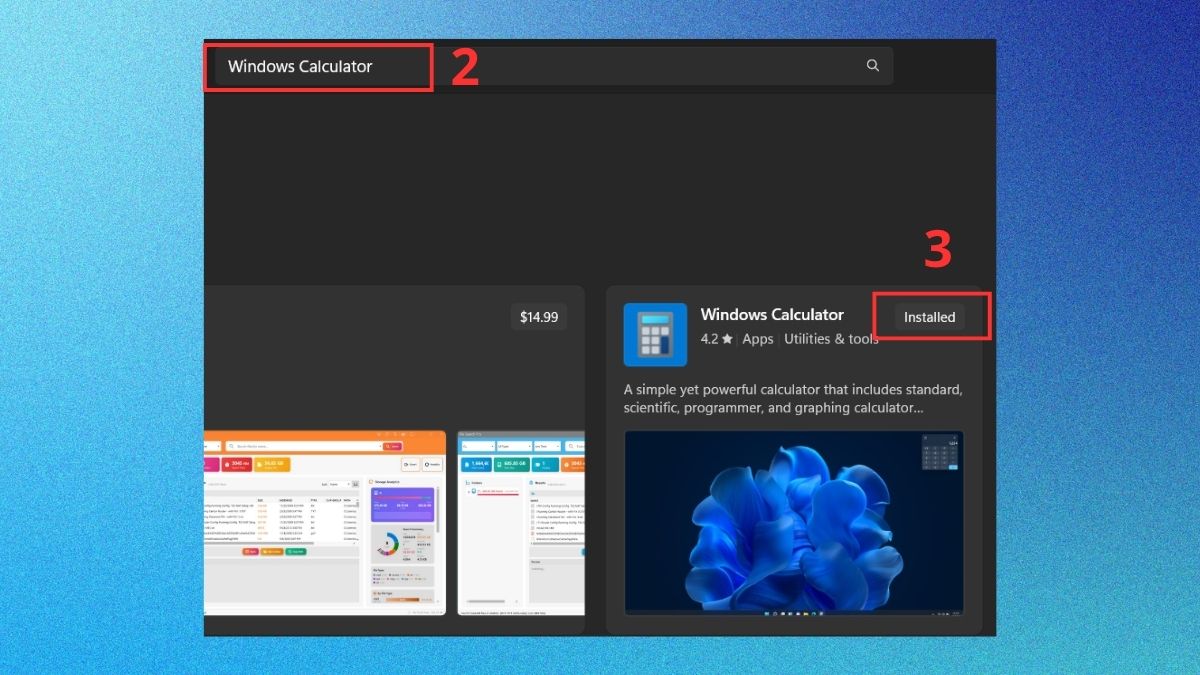The height and width of the screenshot is (675, 1200).
Task: Click the 4.2 star rating
Action: coord(717,339)
